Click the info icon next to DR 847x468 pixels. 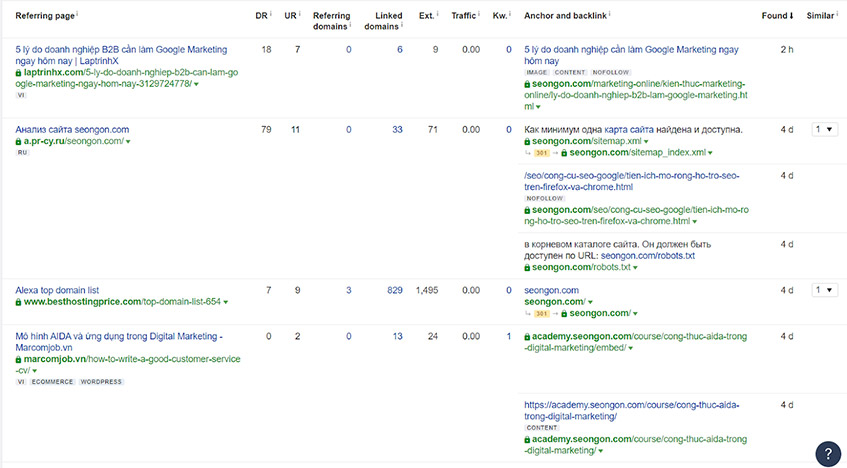point(271,14)
